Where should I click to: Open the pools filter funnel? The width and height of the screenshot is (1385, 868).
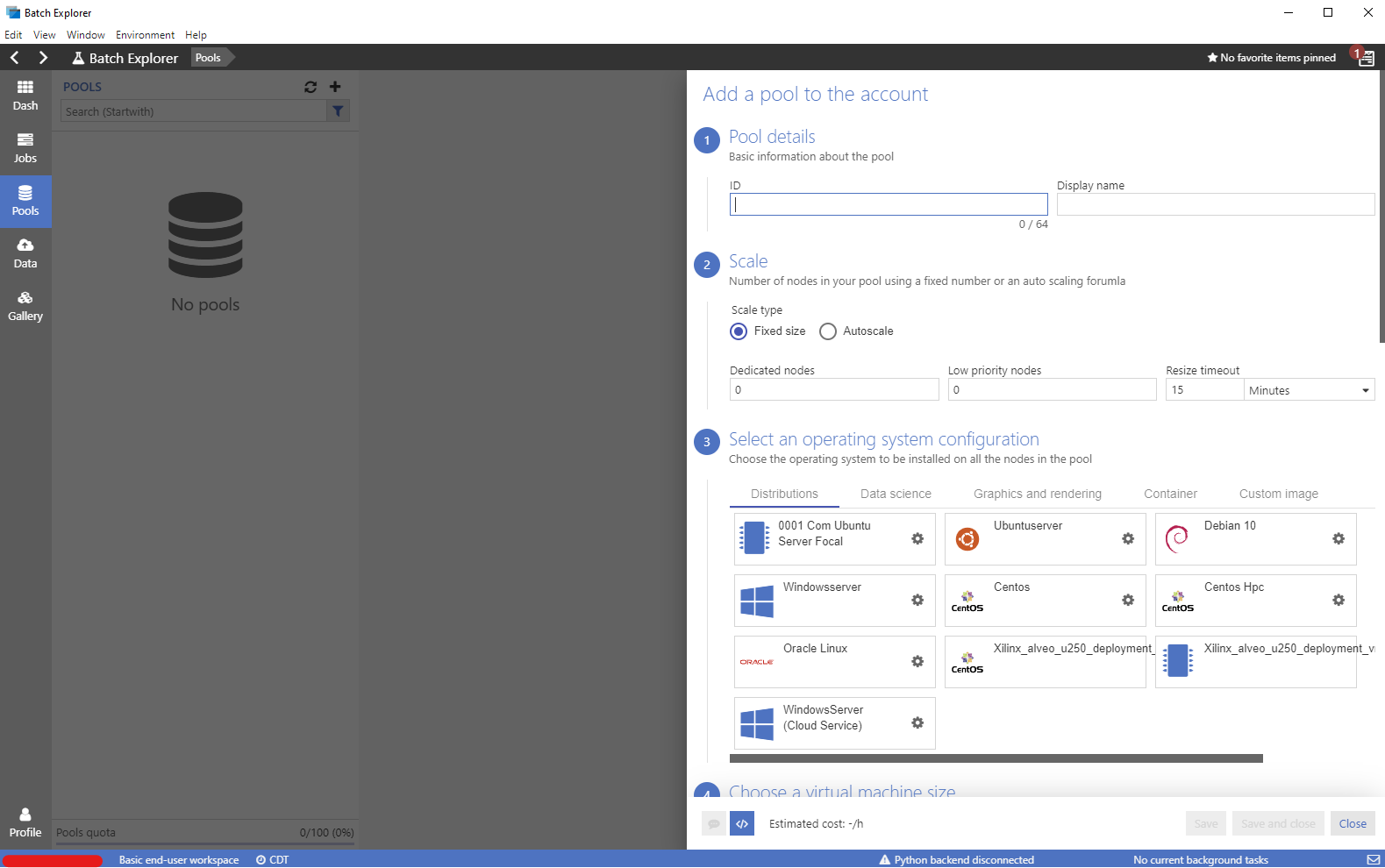338,111
